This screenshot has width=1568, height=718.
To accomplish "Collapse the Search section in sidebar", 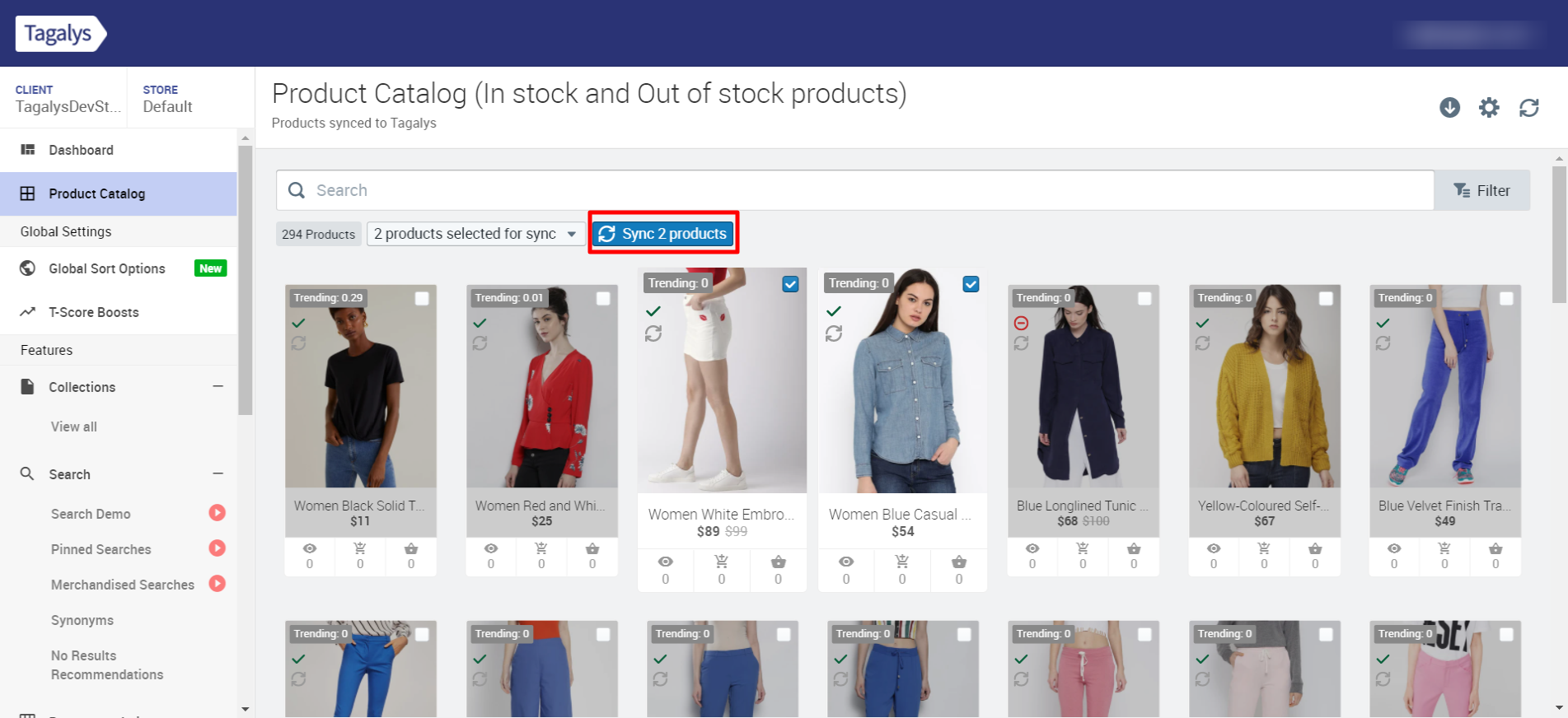I will (x=218, y=473).
